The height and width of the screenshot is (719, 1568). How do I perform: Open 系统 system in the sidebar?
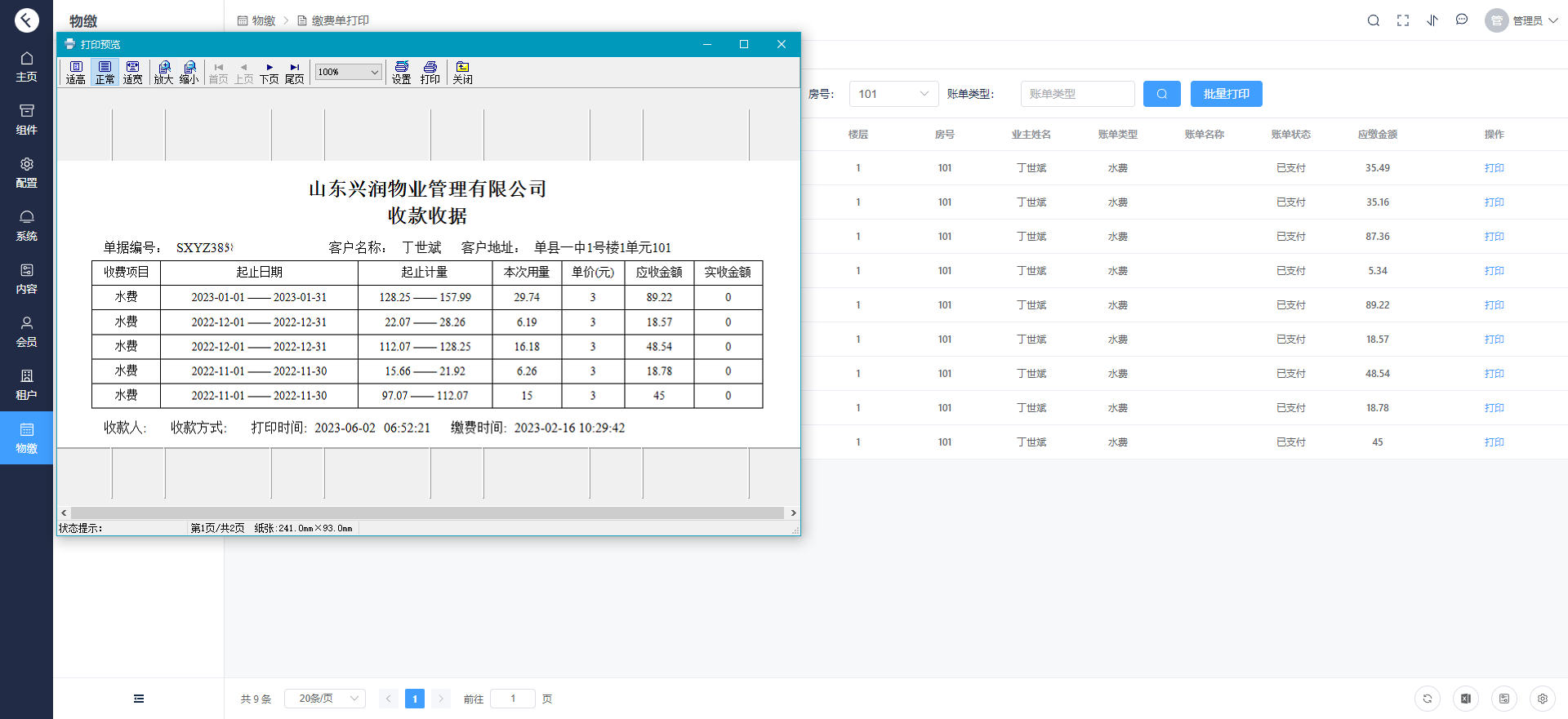click(26, 225)
